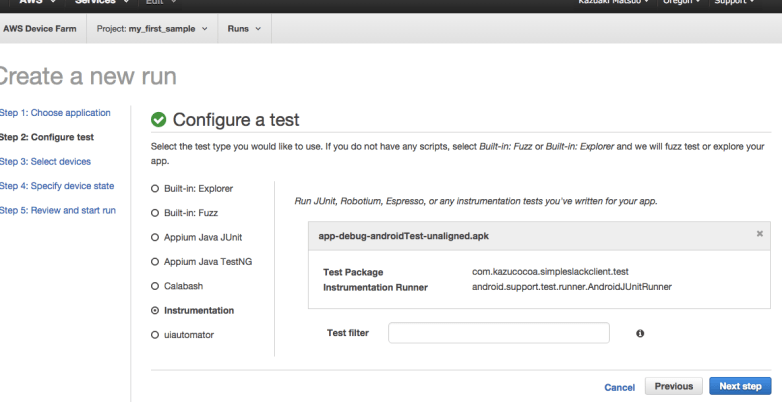Open the Project: my_first_sample dropdown

pos(152,29)
